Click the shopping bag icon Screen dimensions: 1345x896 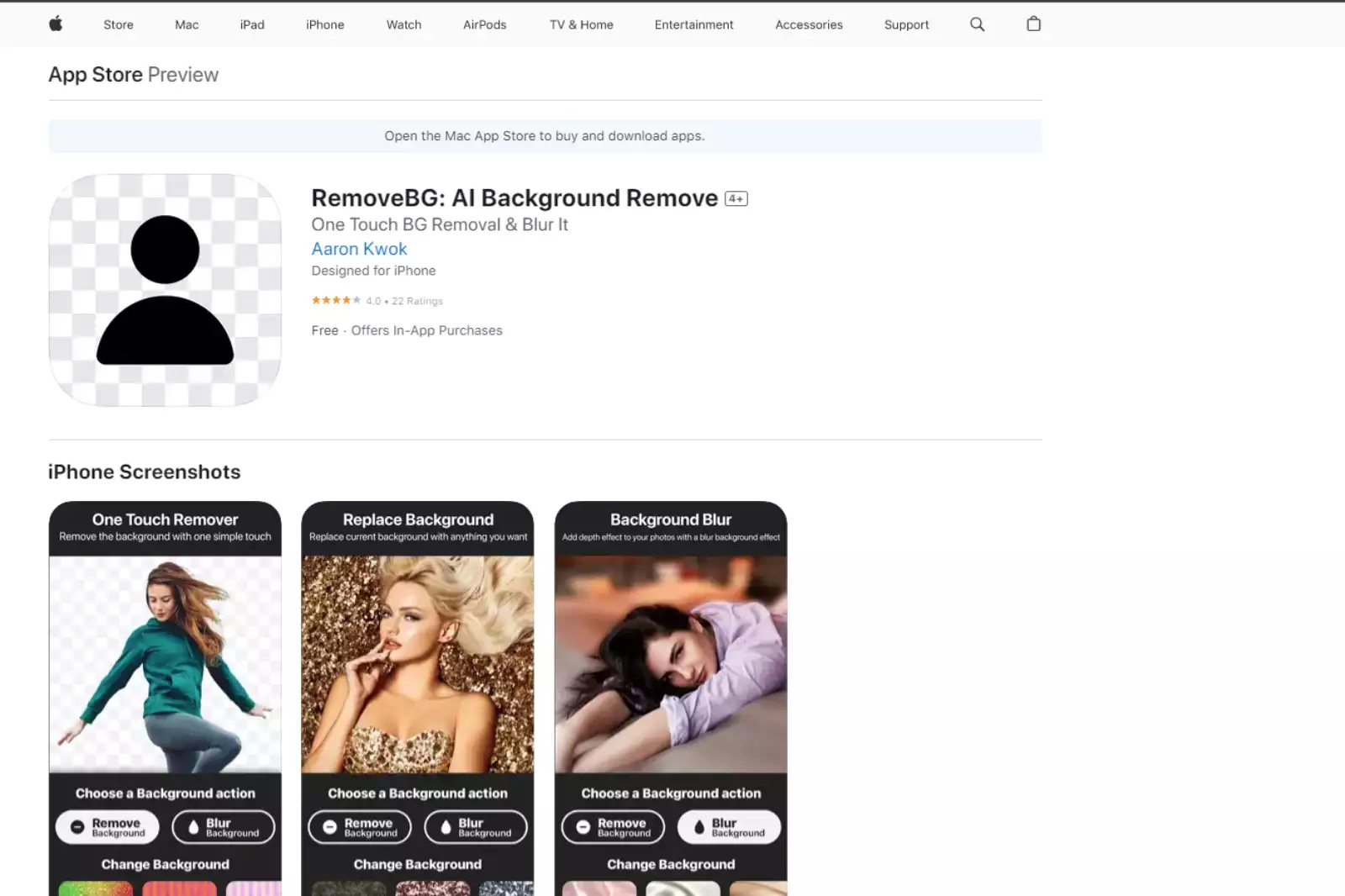1033,24
